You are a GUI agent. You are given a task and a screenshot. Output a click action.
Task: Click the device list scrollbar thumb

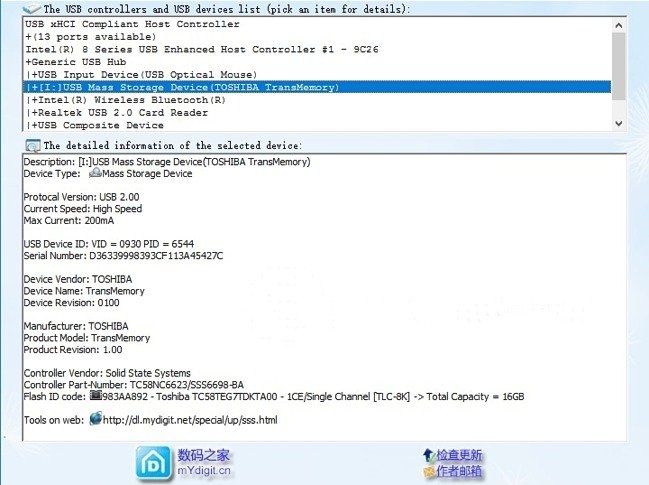(x=619, y=66)
